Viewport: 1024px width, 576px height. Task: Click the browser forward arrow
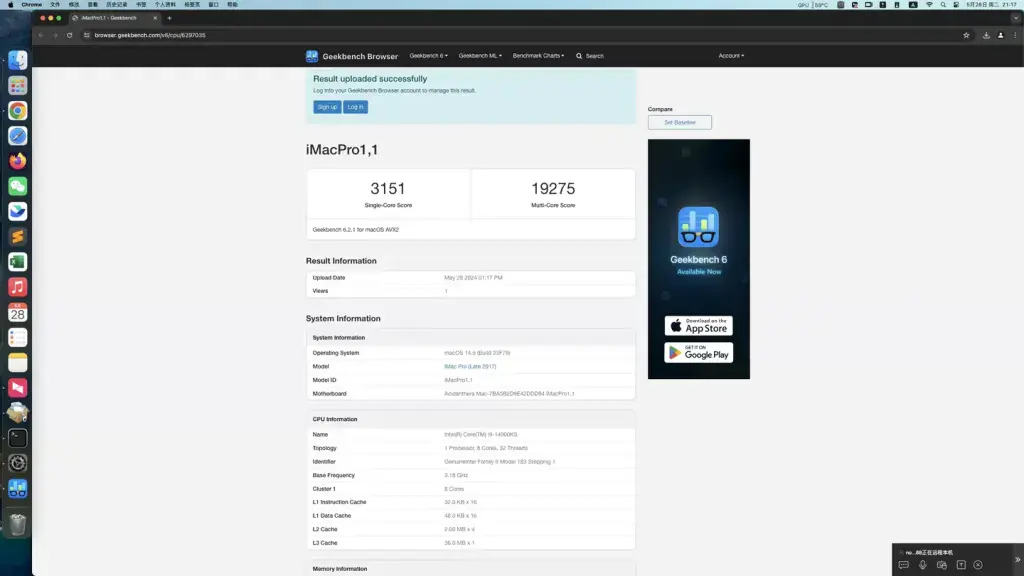55,35
